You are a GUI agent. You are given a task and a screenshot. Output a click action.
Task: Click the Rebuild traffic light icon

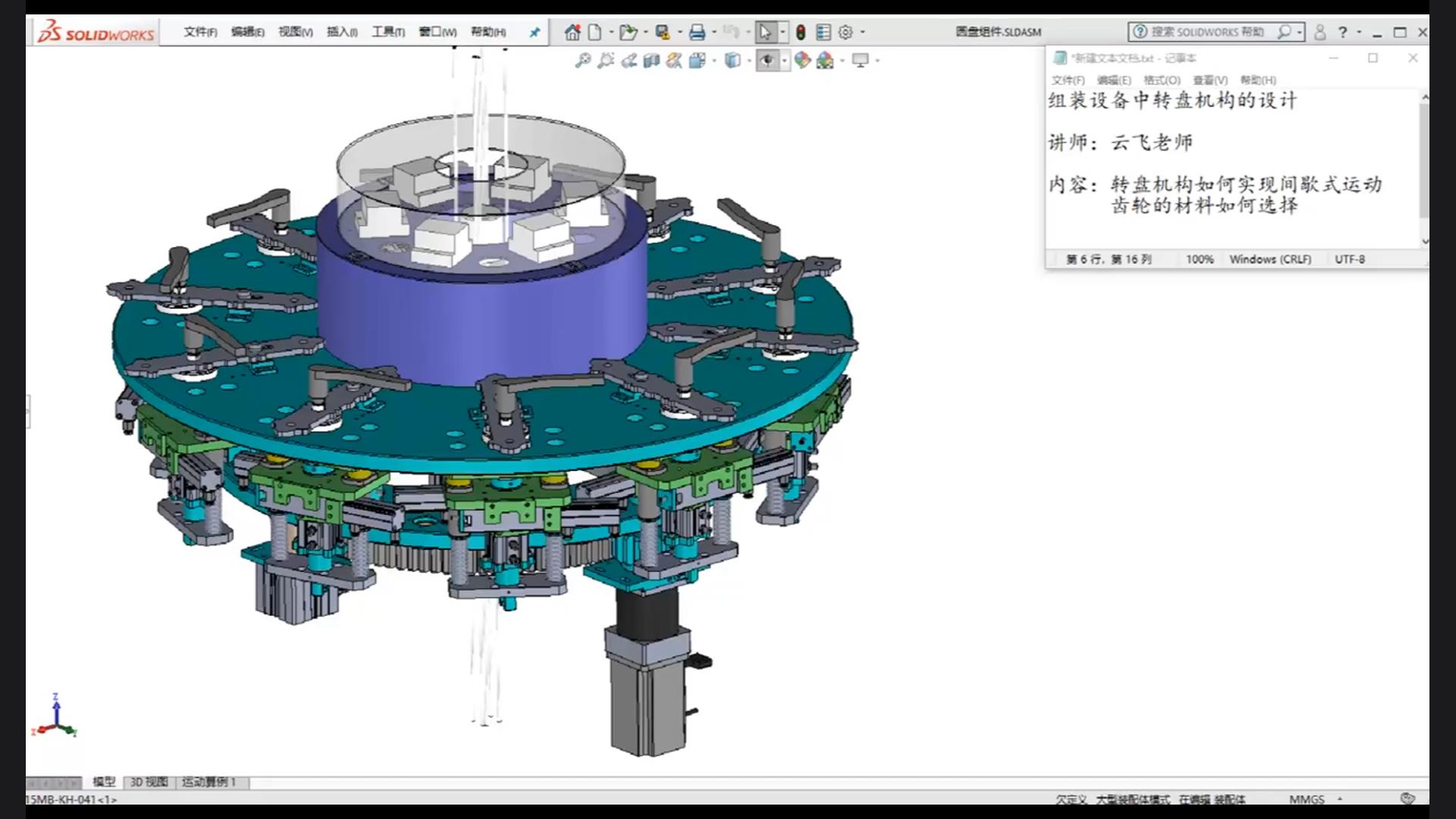pyautogui.click(x=801, y=33)
